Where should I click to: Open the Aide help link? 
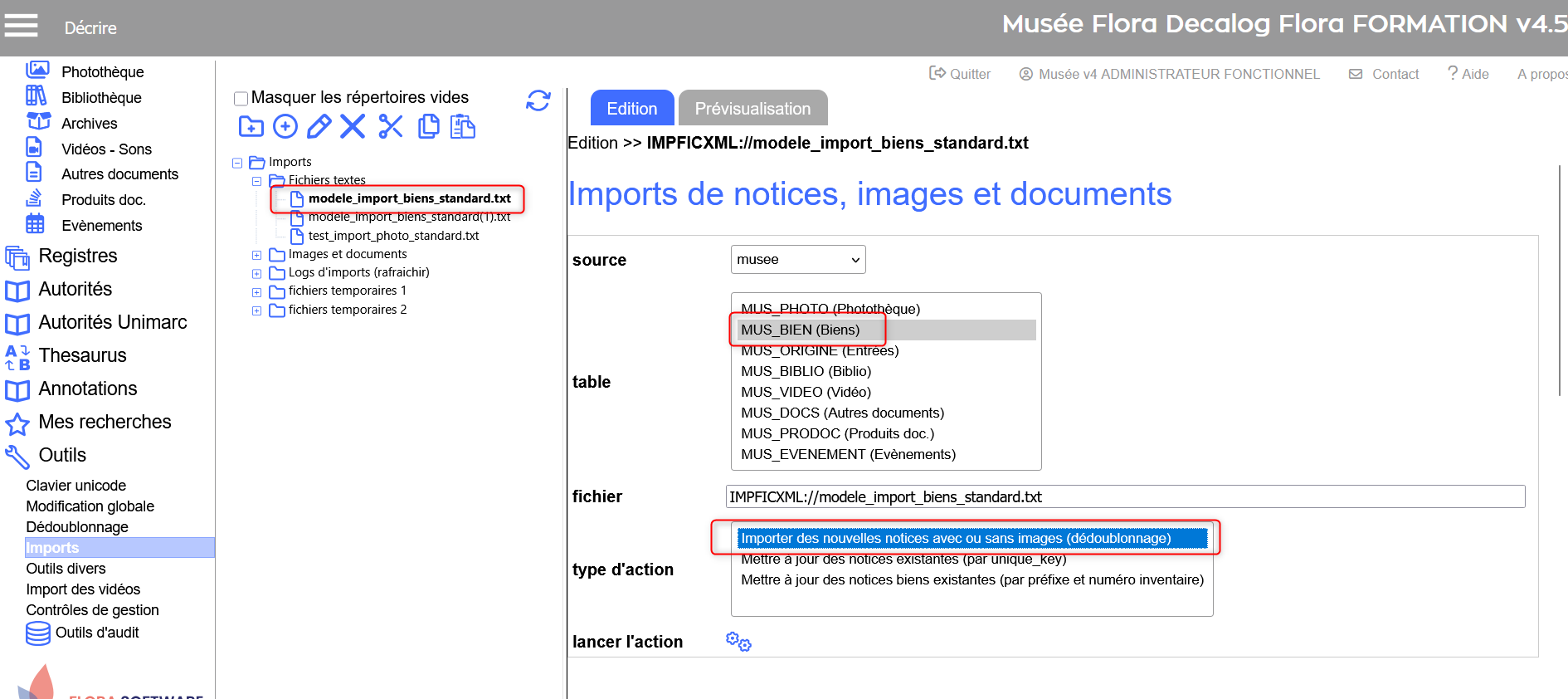coord(1468,74)
